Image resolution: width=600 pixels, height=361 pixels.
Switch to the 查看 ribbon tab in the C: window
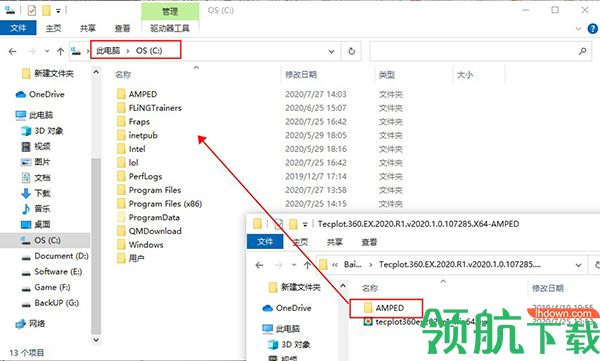[x=122, y=28]
